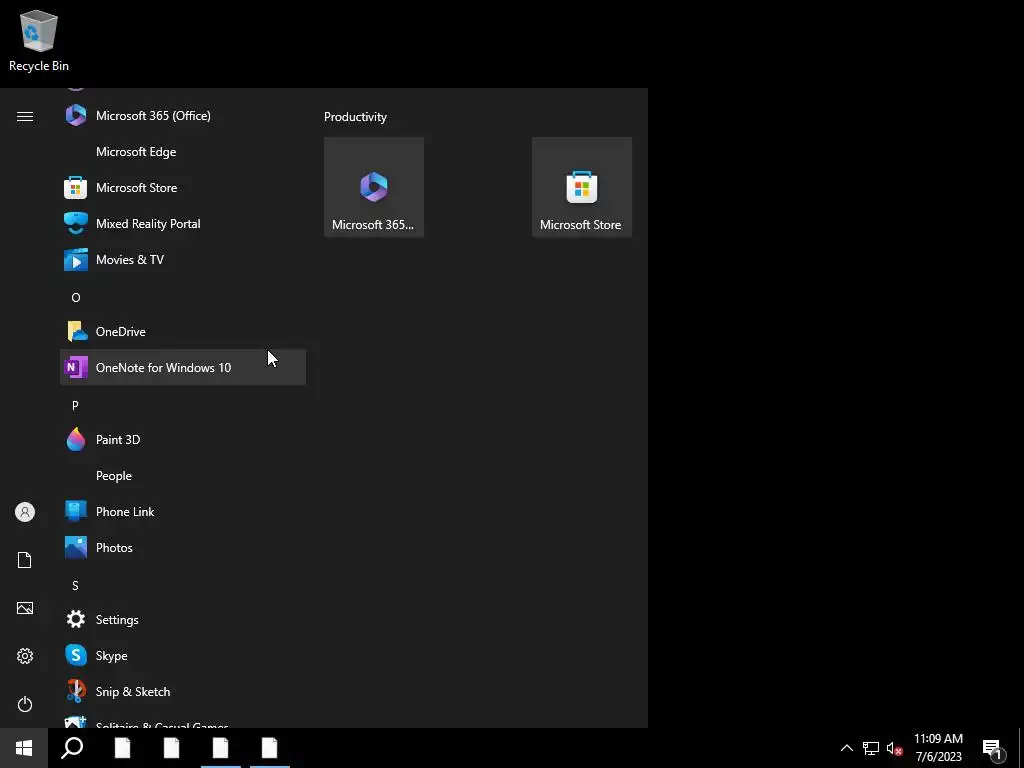The image size is (1024, 768).
Task: Click the letter P section header
Action: click(x=75, y=406)
